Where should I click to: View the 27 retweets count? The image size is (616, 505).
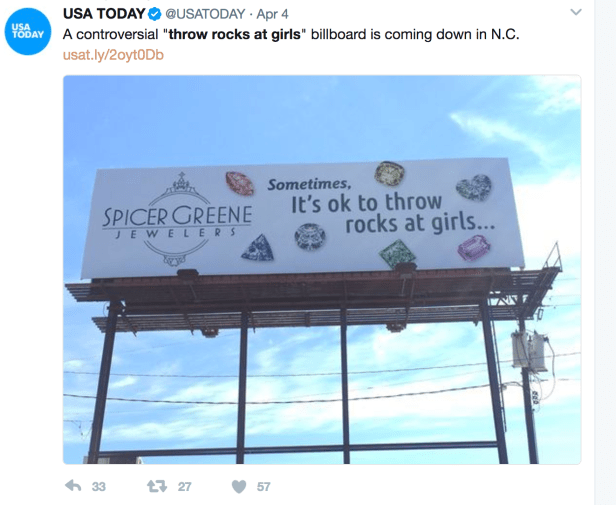coord(184,487)
